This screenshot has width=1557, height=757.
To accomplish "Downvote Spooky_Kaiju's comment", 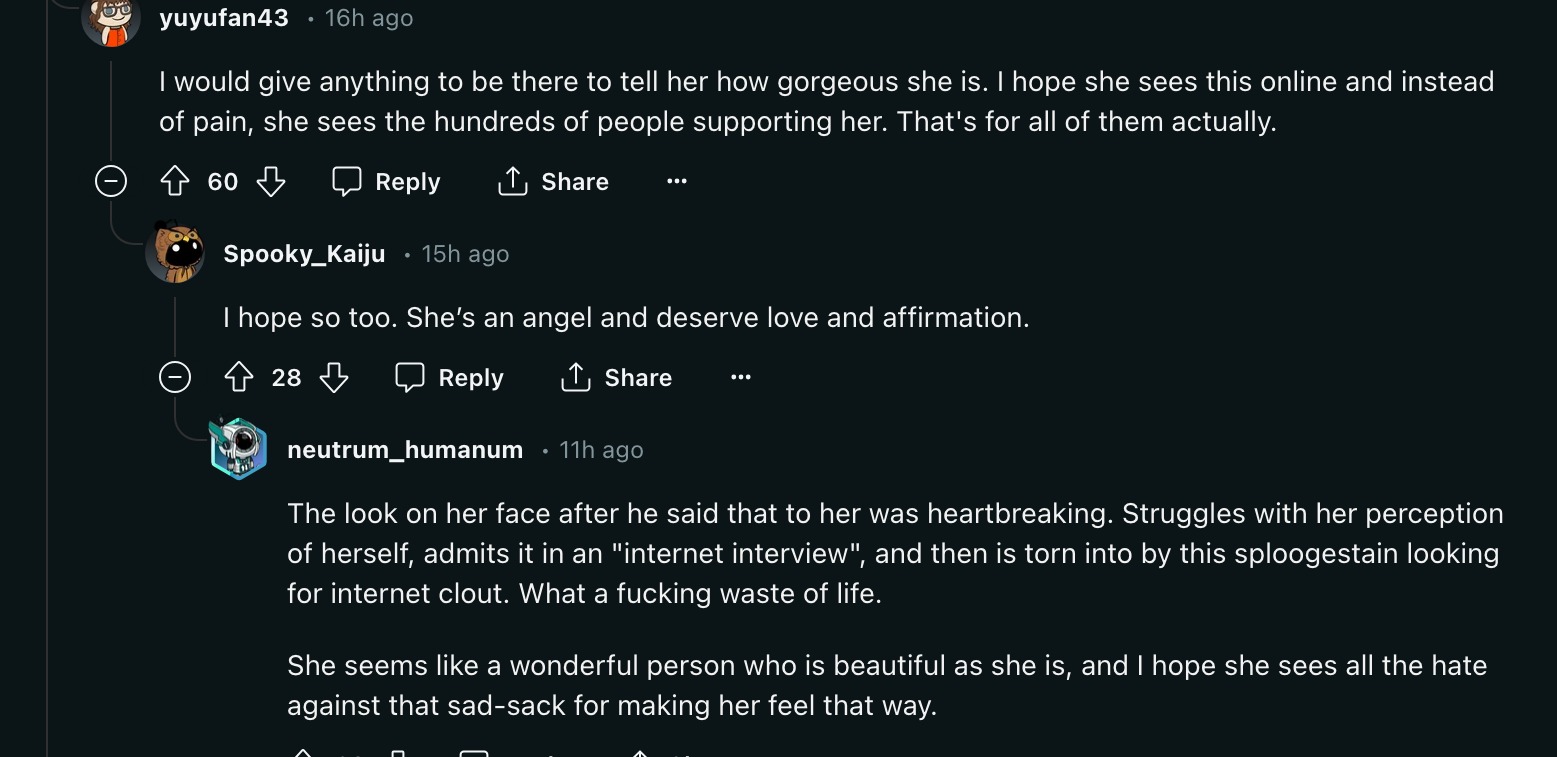I will click(334, 377).
